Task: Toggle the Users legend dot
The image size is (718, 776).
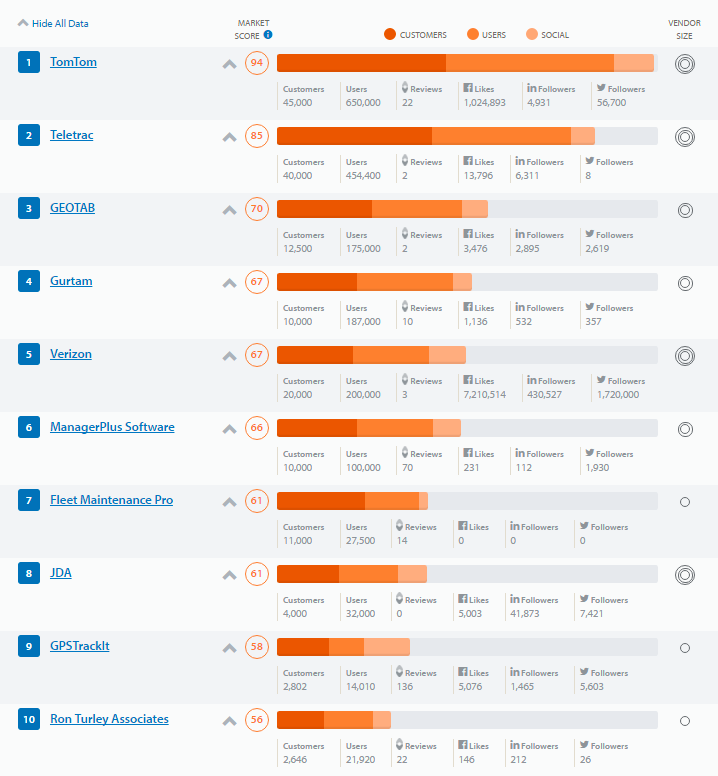Action: click(472, 34)
